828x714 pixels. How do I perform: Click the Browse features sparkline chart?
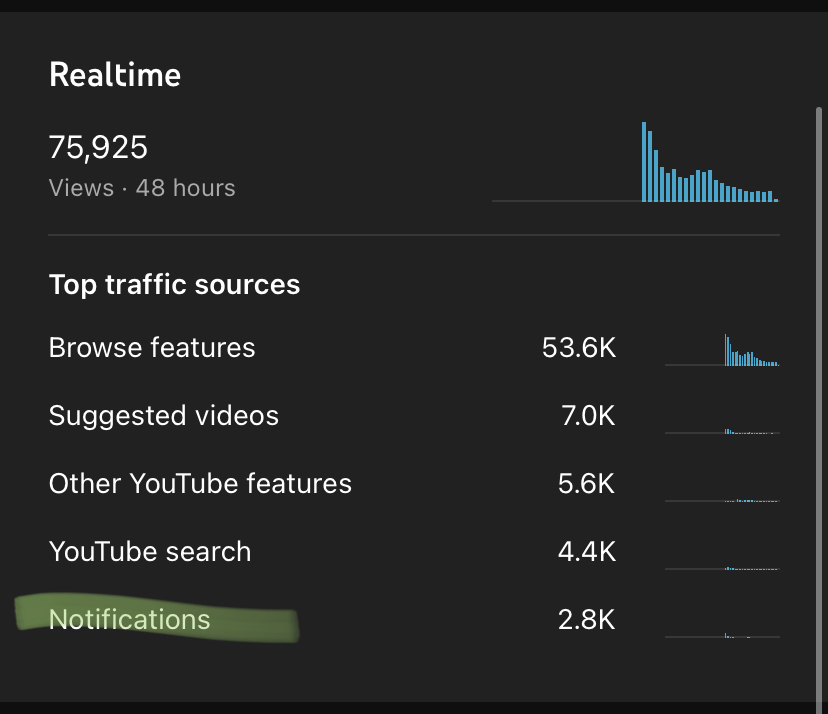click(x=722, y=350)
